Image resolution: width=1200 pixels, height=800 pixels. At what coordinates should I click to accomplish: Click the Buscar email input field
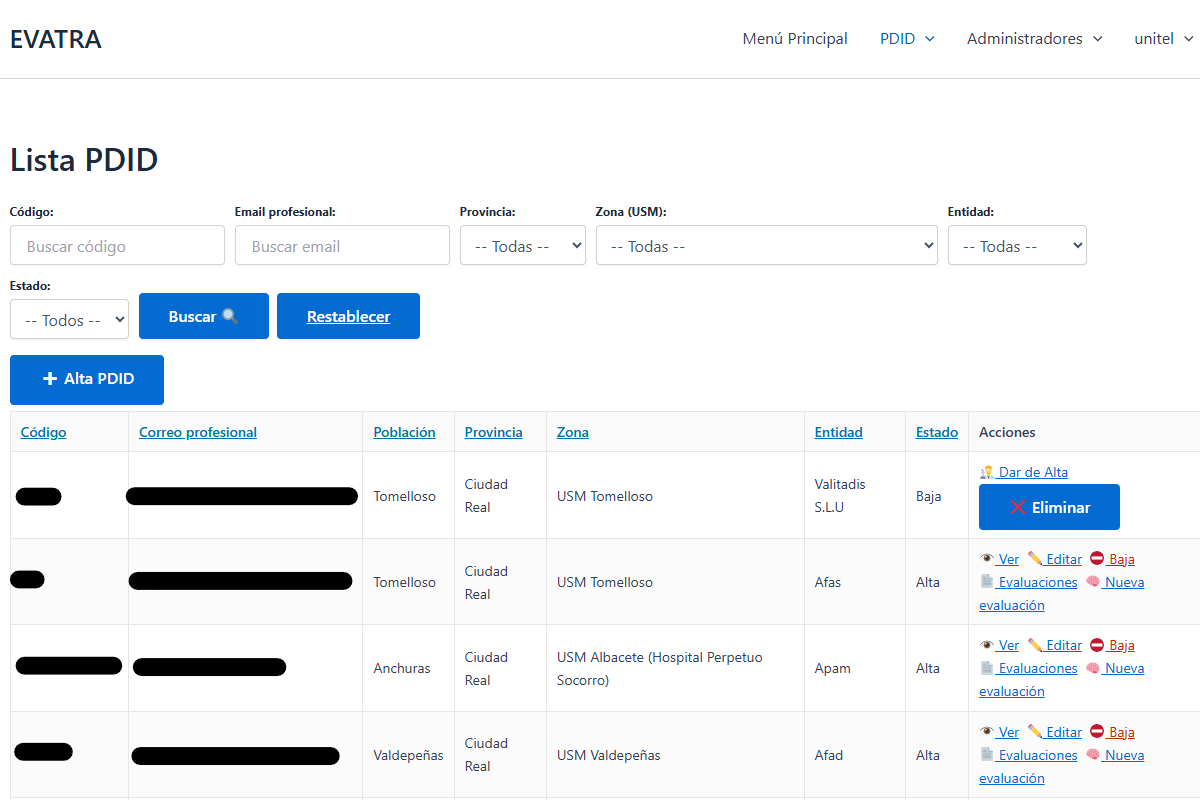342,245
